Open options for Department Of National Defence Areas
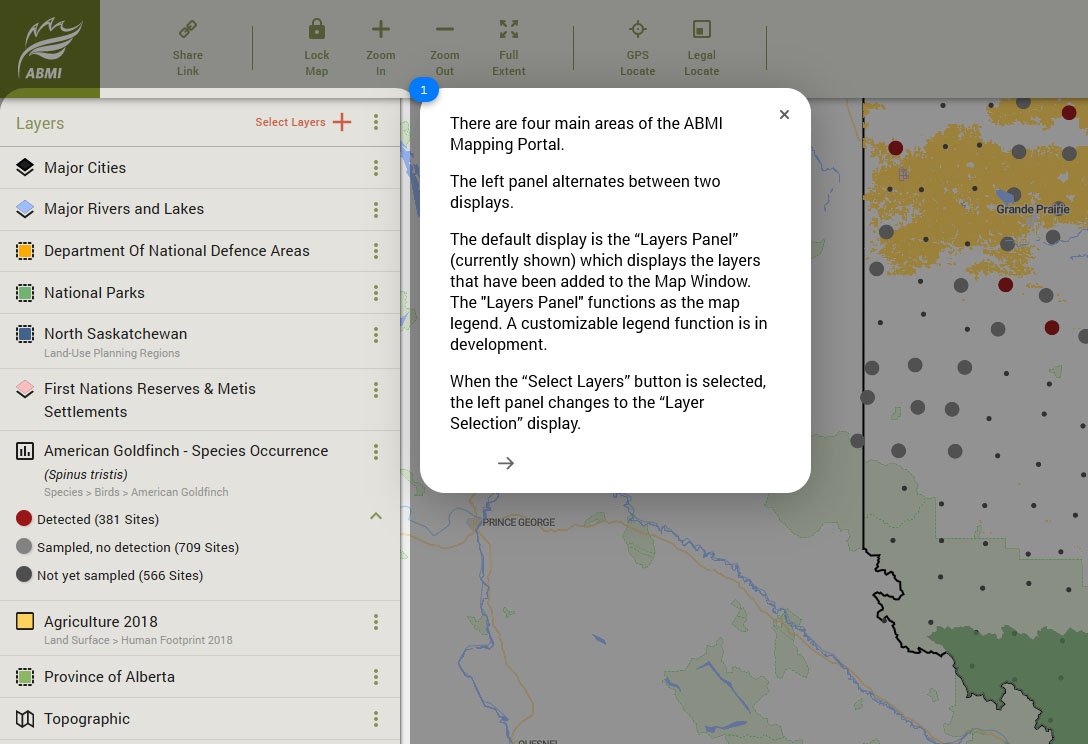This screenshot has height=744, width=1088. 376,251
